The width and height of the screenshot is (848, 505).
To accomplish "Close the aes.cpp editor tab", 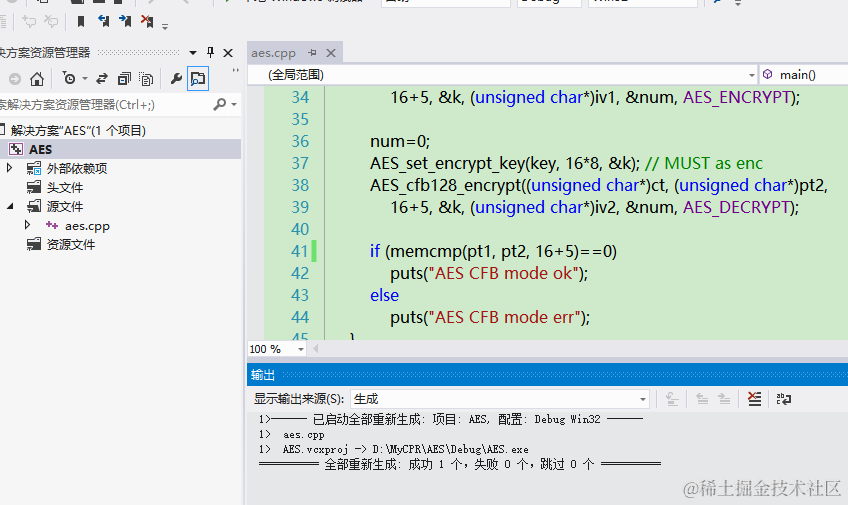I will click(x=331, y=53).
